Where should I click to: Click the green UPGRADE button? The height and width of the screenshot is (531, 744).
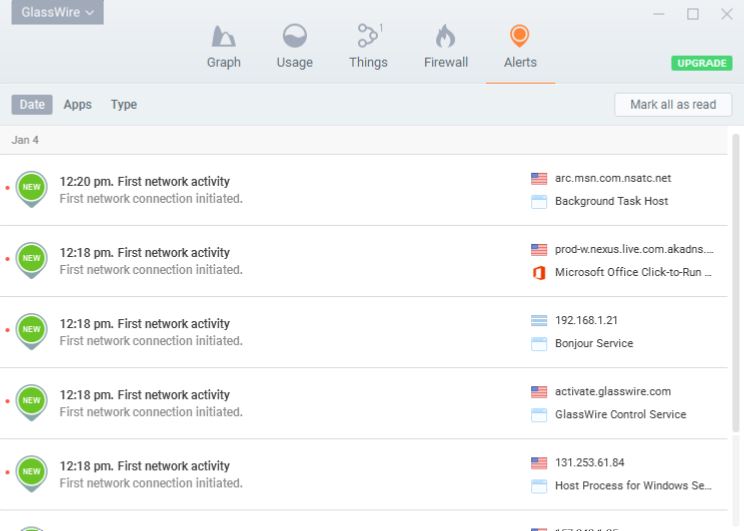pyautogui.click(x=701, y=63)
